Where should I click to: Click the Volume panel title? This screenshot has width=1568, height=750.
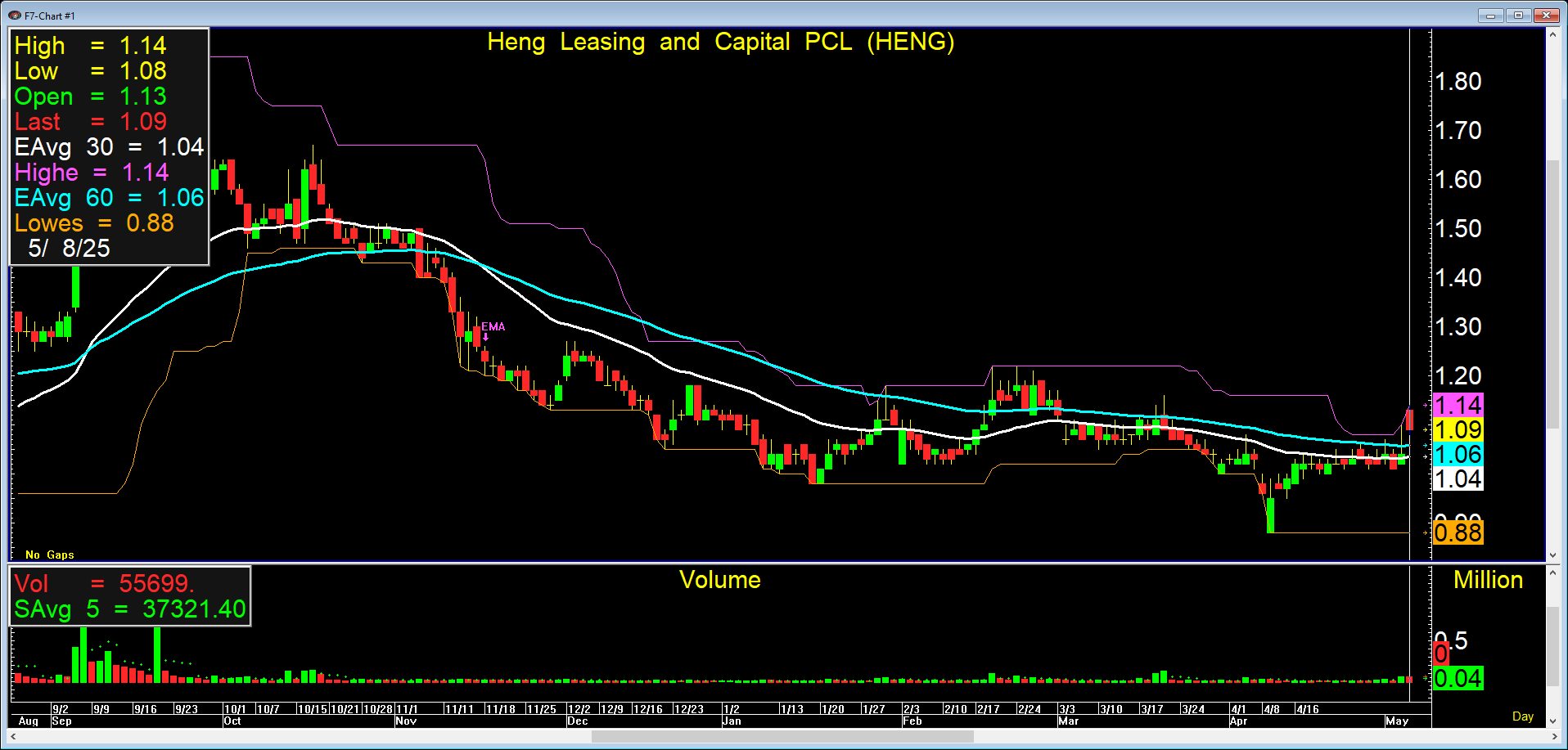(x=720, y=580)
